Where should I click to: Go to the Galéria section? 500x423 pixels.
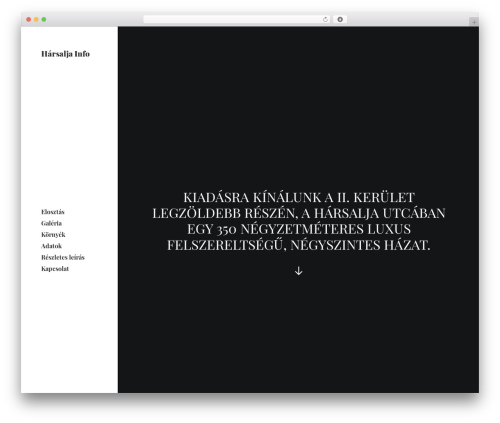click(51, 223)
